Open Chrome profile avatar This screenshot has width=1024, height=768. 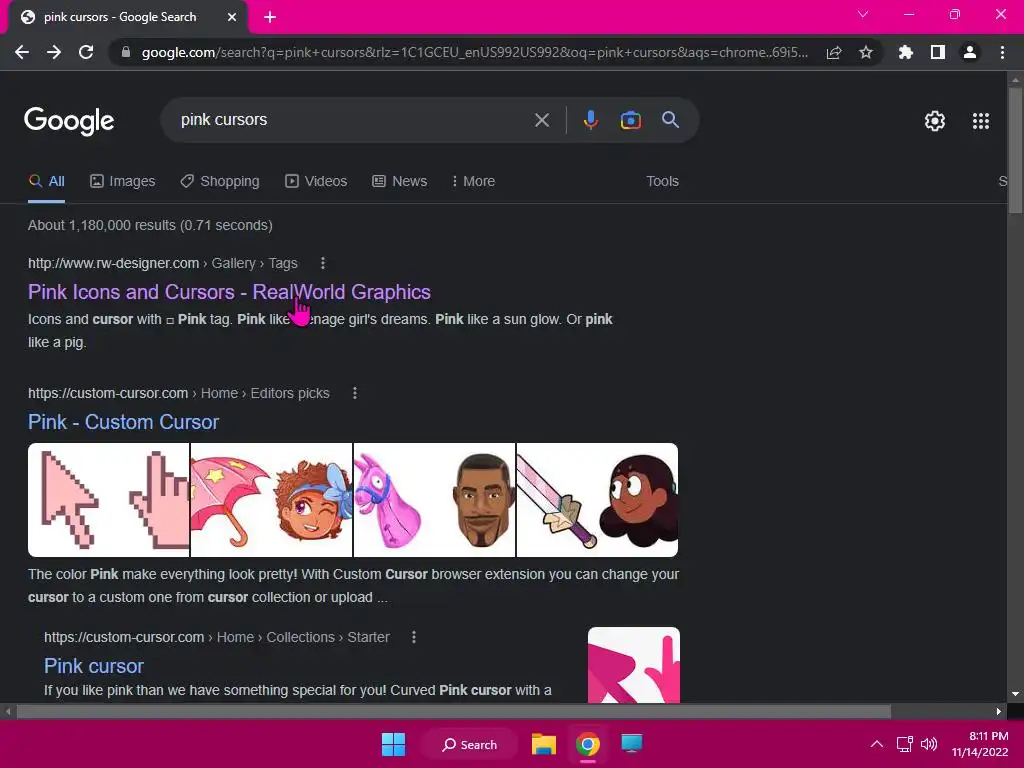point(970,52)
